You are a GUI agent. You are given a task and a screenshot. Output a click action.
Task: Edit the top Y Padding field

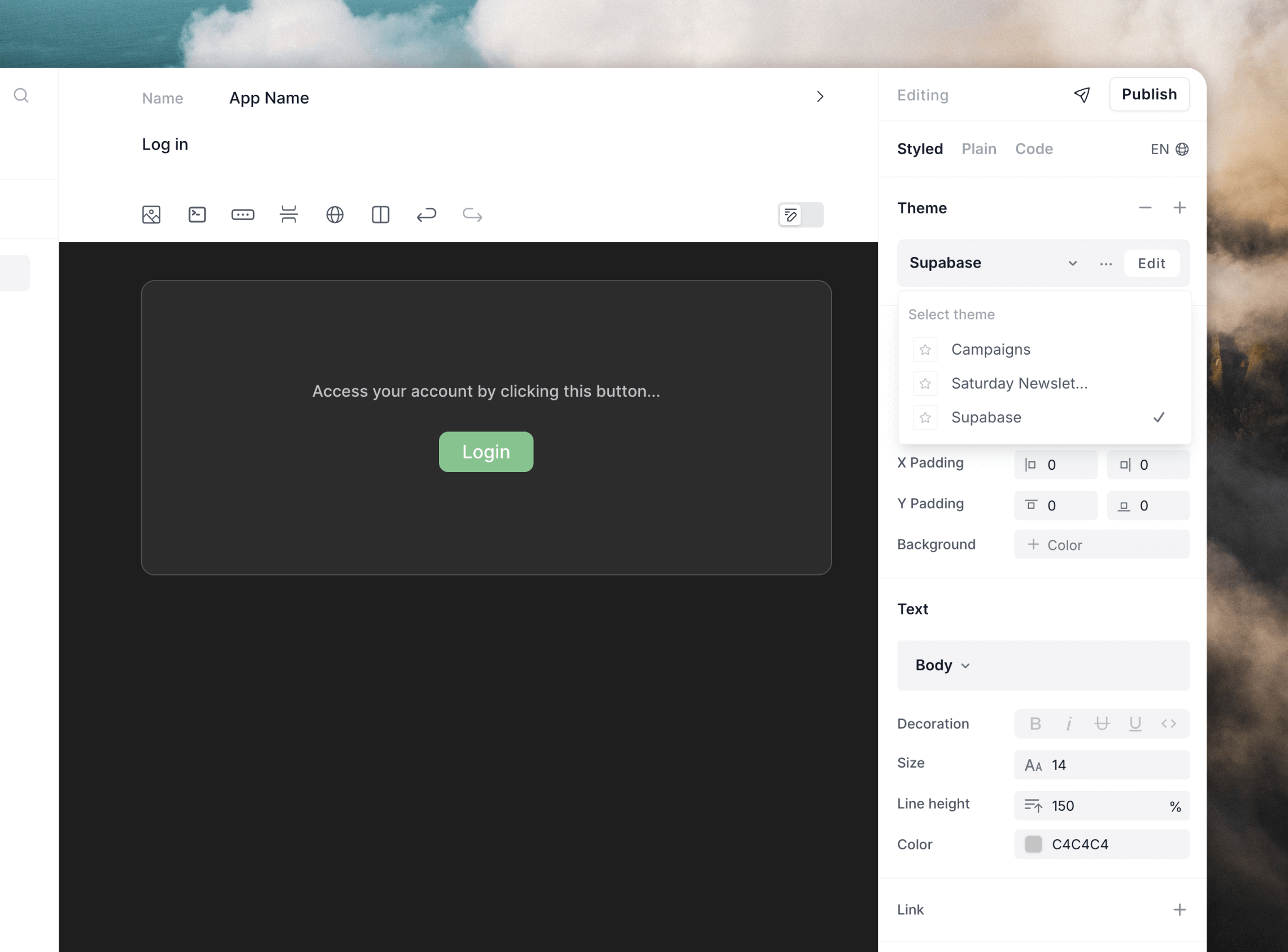click(1056, 506)
